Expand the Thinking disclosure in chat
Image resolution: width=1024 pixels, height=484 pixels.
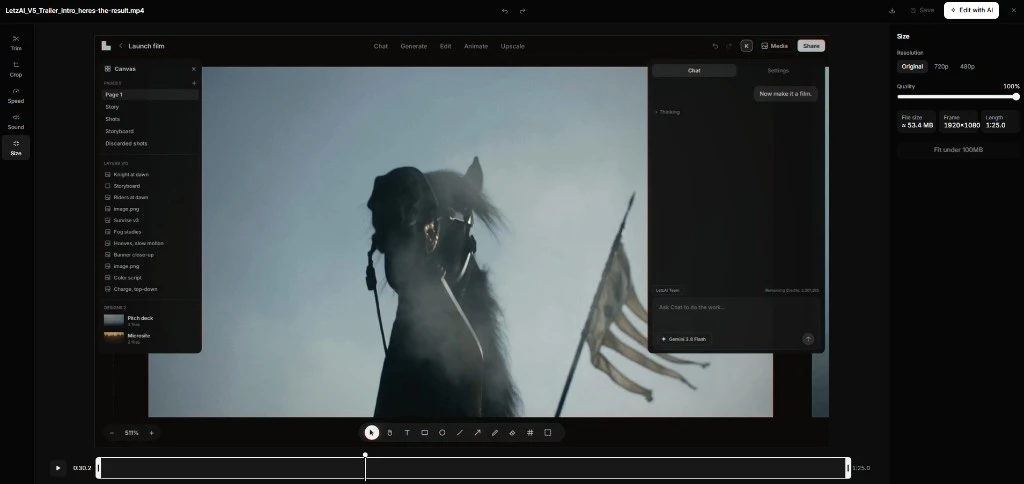[x=668, y=112]
